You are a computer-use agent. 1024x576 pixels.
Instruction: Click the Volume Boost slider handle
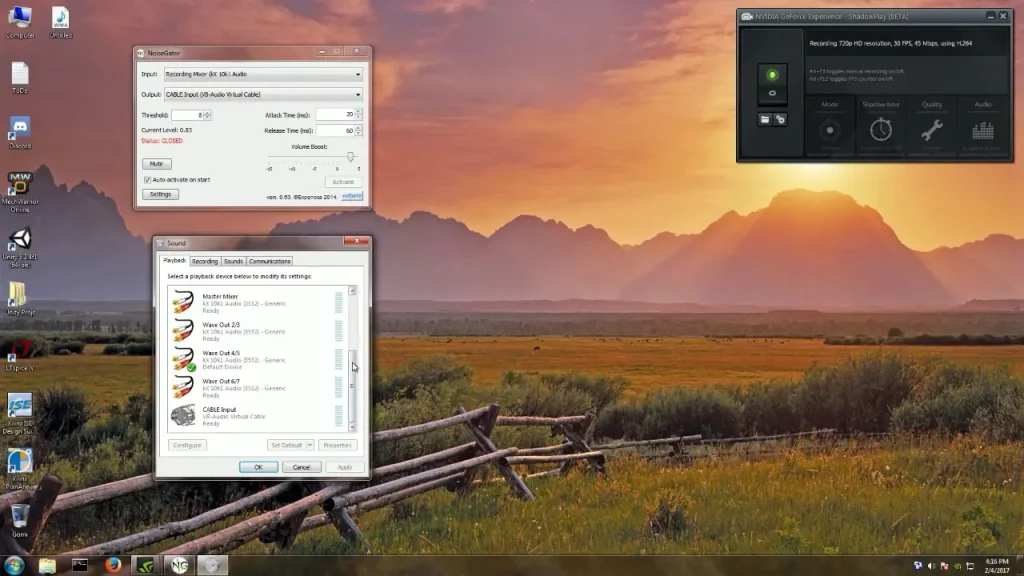[350, 157]
